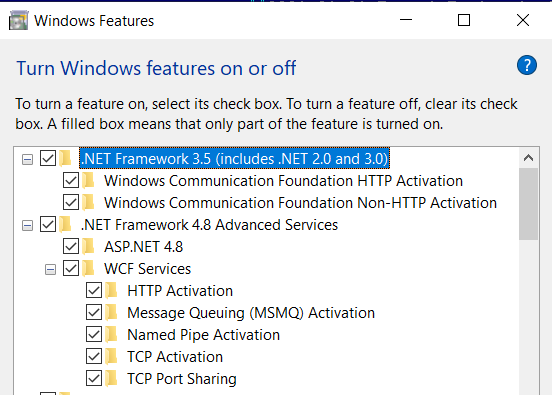The image size is (552, 395).
Task: Click scrollbar track below the thumb
Action: [x=528, y=317]
